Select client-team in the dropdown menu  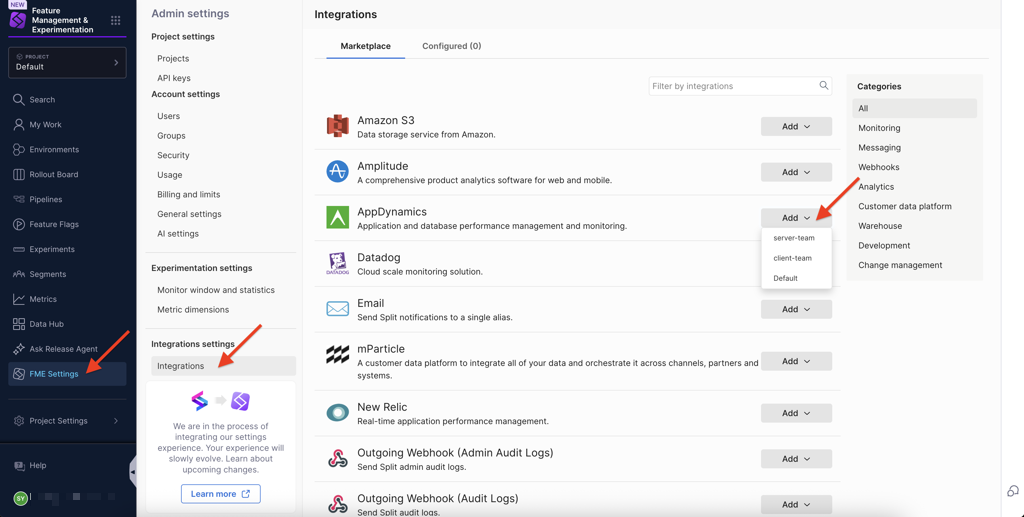click(792, 258)
